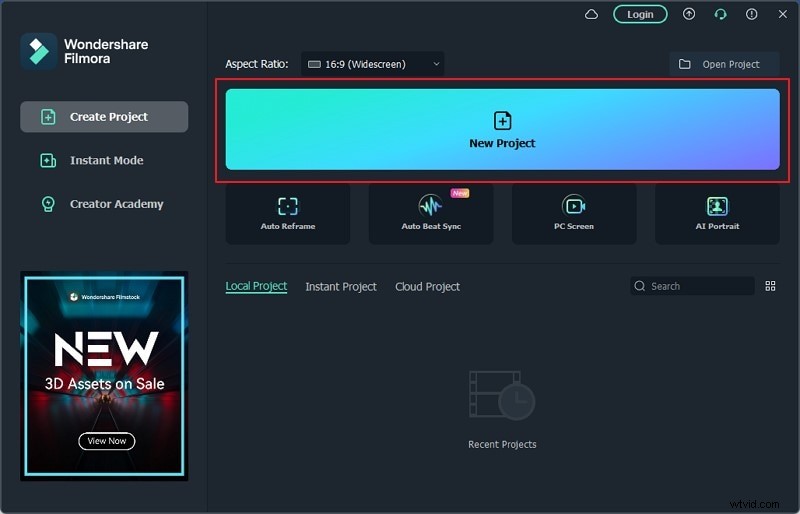The image size is (800, 514).
Task: Launch Auto Beat Sync tool
Action: 431,213
